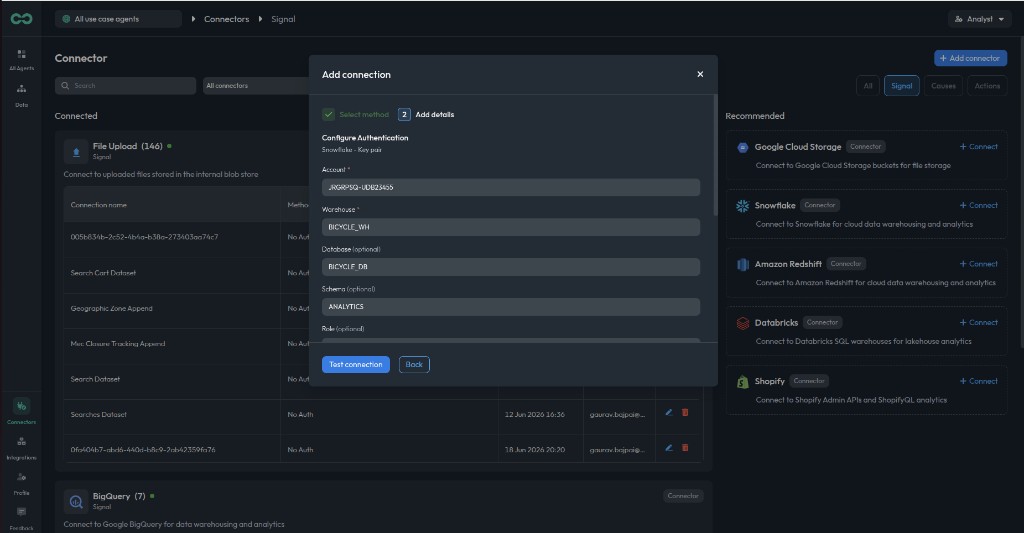
Task: Click the infinity logo icon
Action: [22, 19]
